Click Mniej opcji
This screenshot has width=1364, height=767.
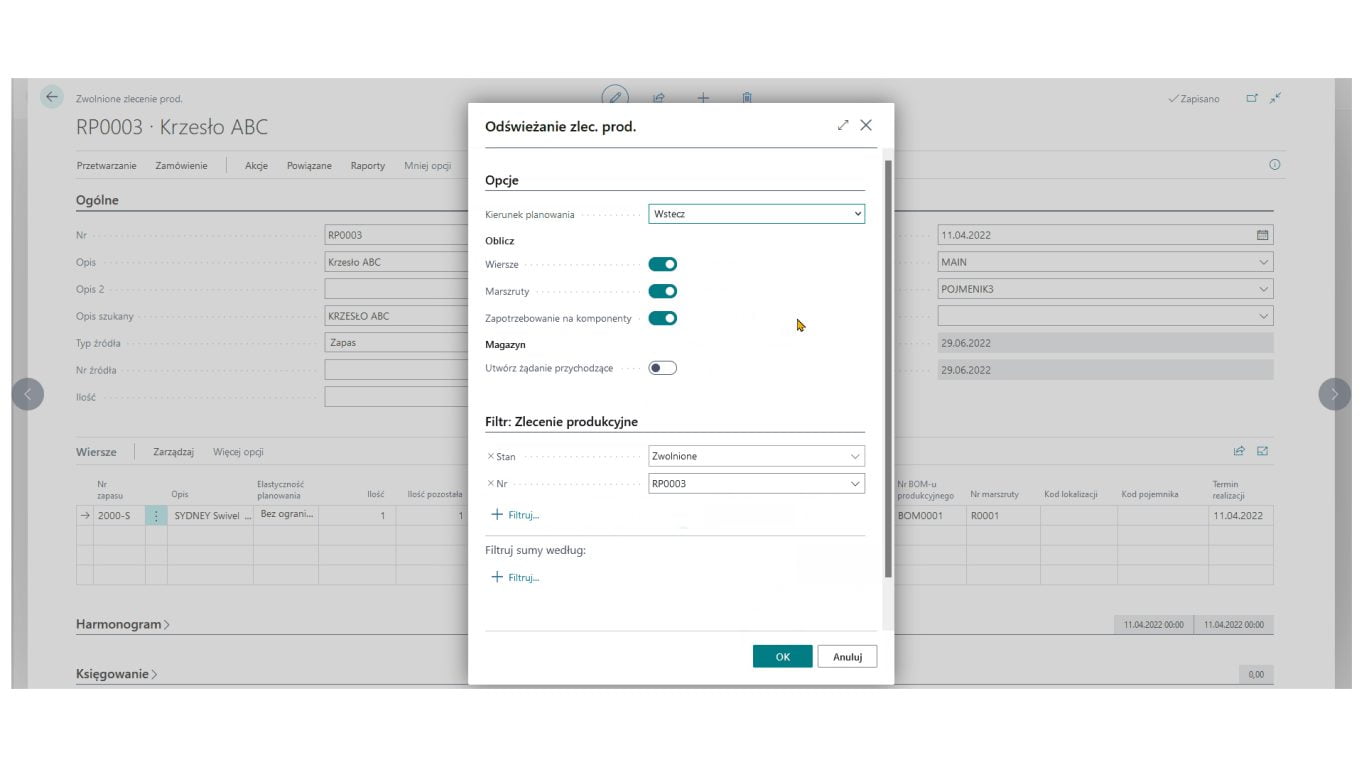[427, 166]
